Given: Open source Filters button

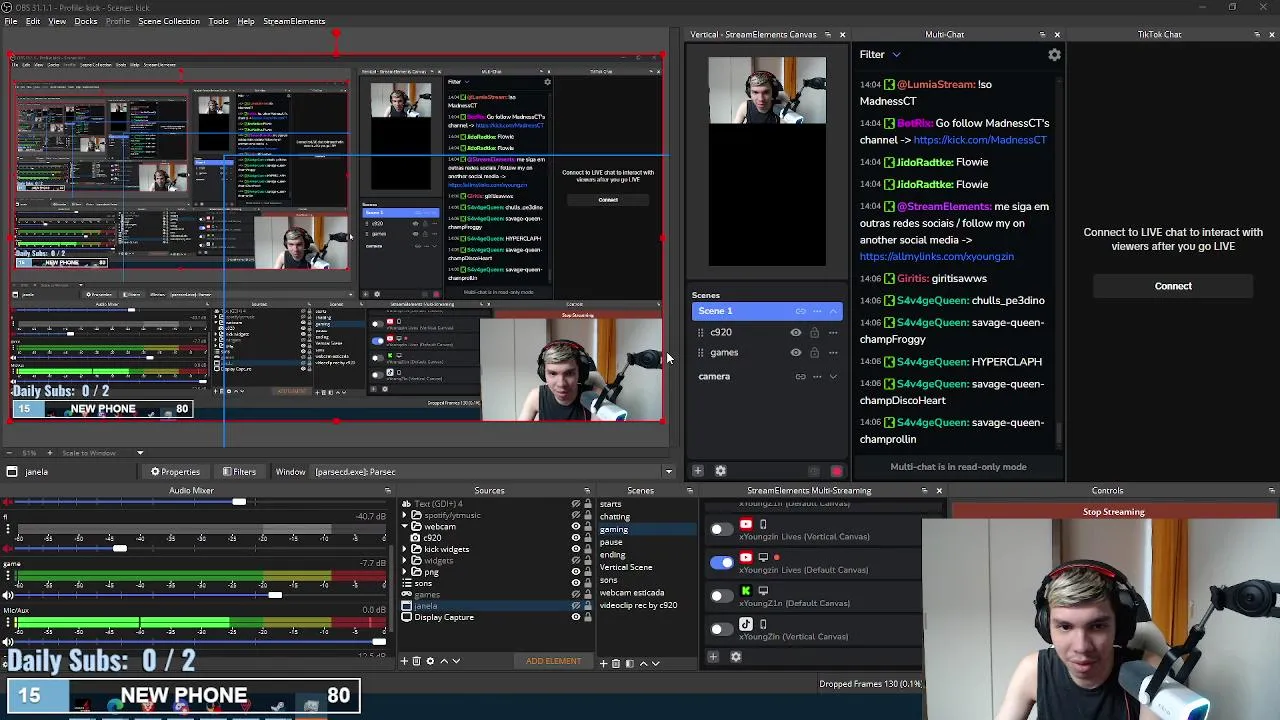Looking at the screenshot, I should tap(239, 472).
